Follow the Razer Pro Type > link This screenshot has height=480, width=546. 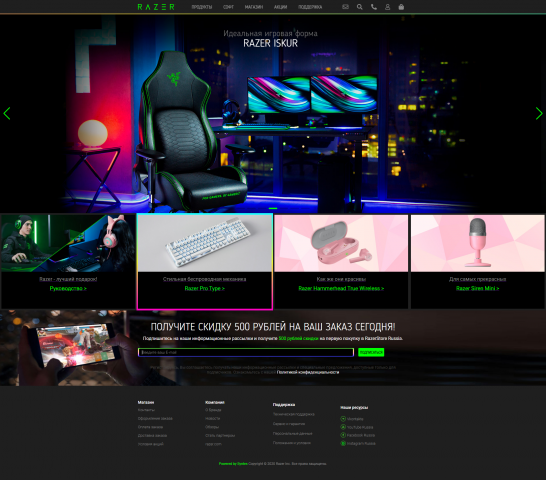[205, 288]
